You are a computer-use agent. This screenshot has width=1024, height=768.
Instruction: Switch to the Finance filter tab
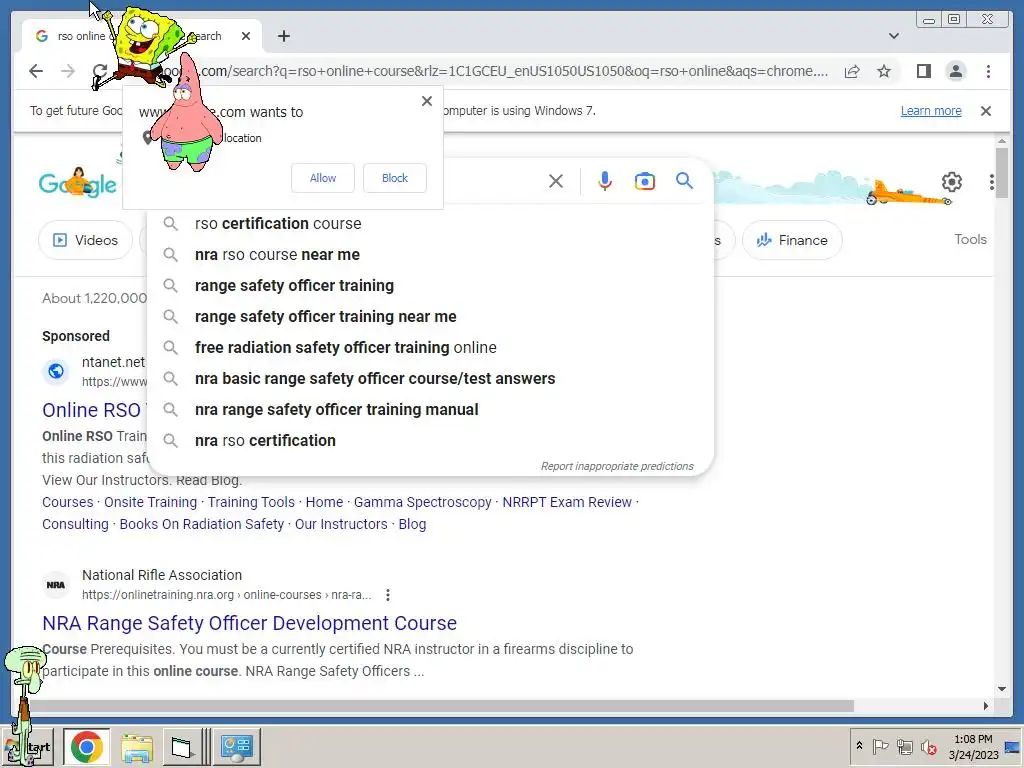[792, 240]
